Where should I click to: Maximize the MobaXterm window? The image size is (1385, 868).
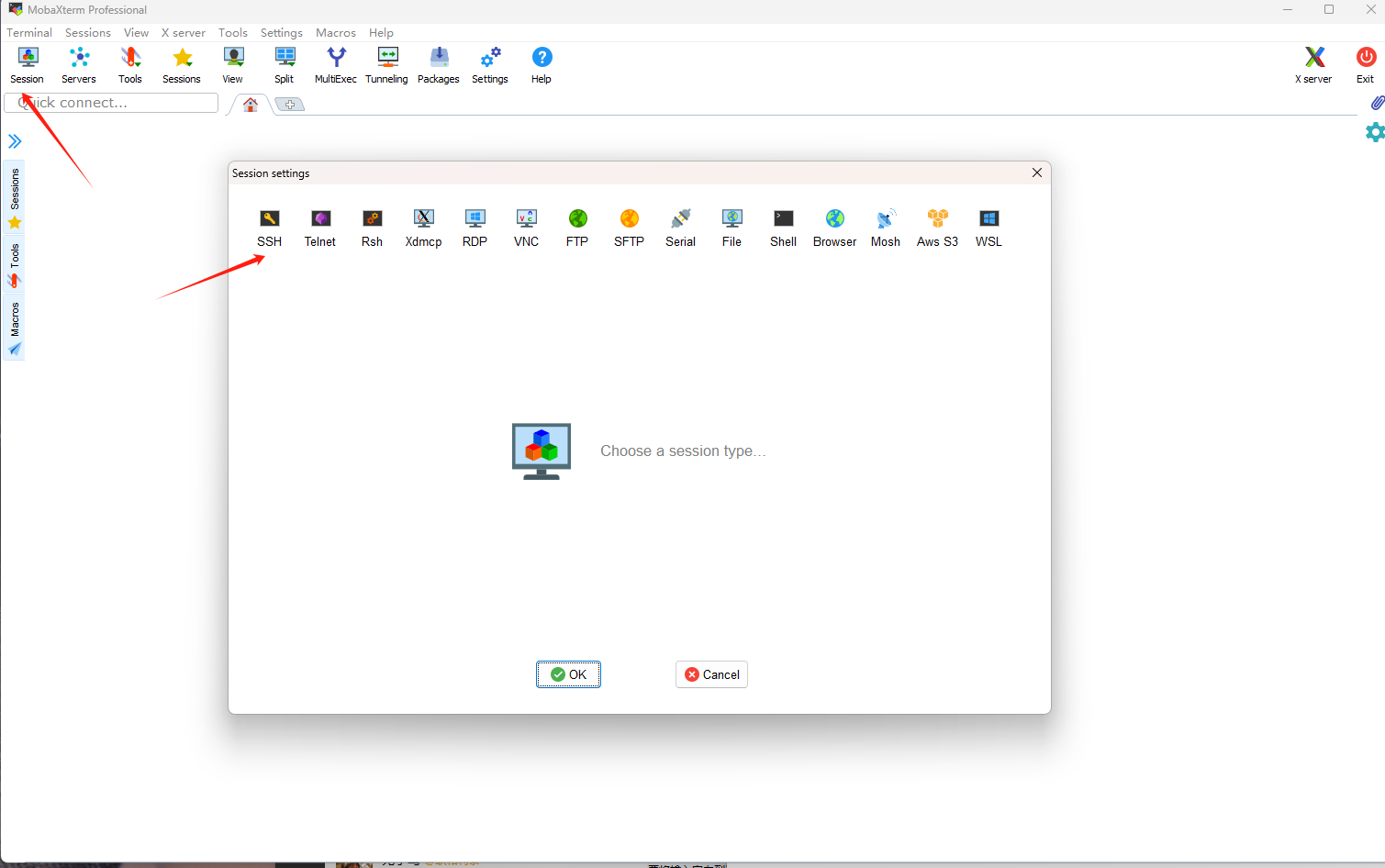tap(1329, 9)
